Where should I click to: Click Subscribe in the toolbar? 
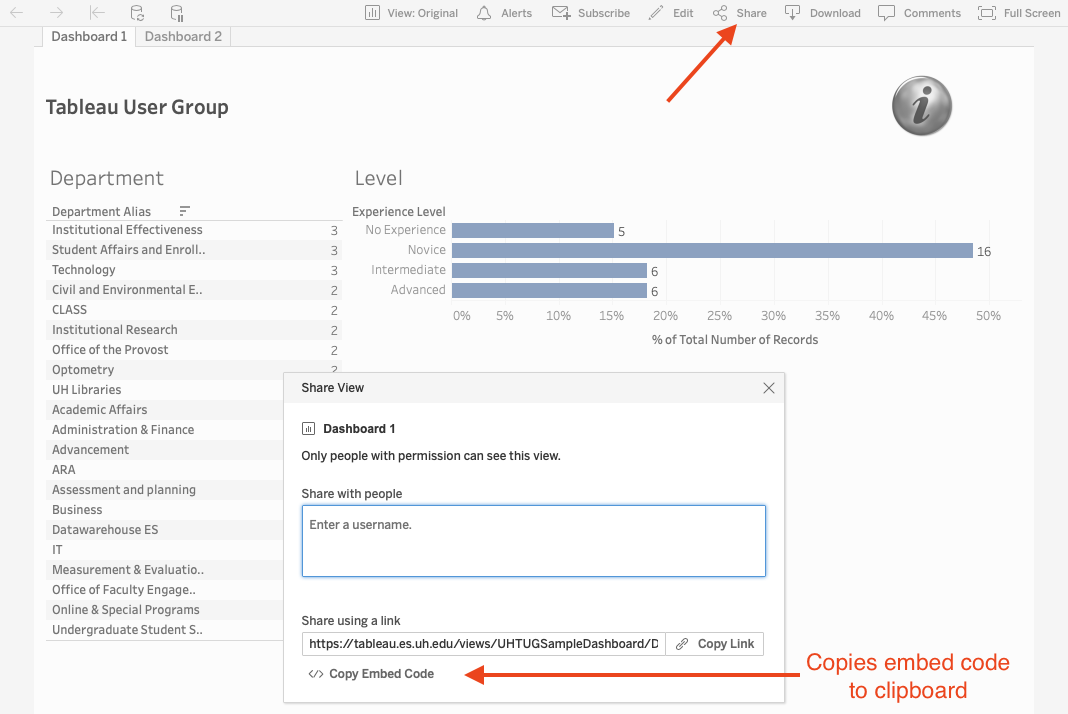coord(591,13)
